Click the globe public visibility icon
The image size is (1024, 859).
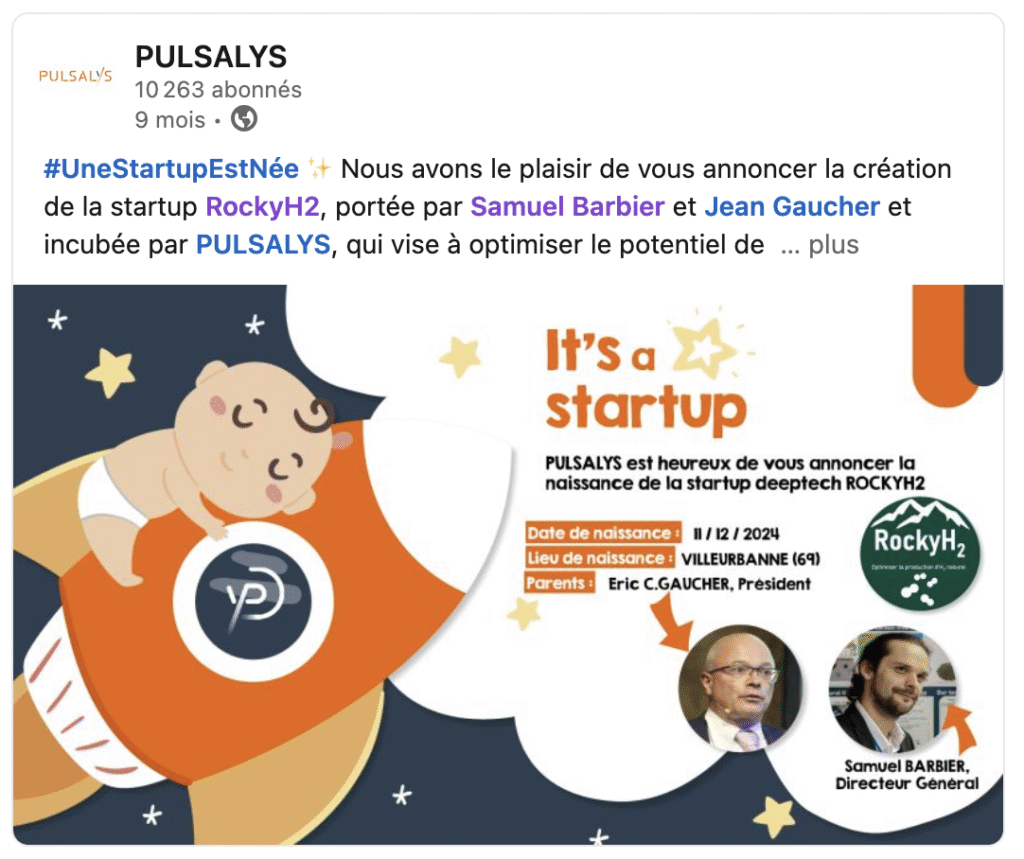point(244,119)
